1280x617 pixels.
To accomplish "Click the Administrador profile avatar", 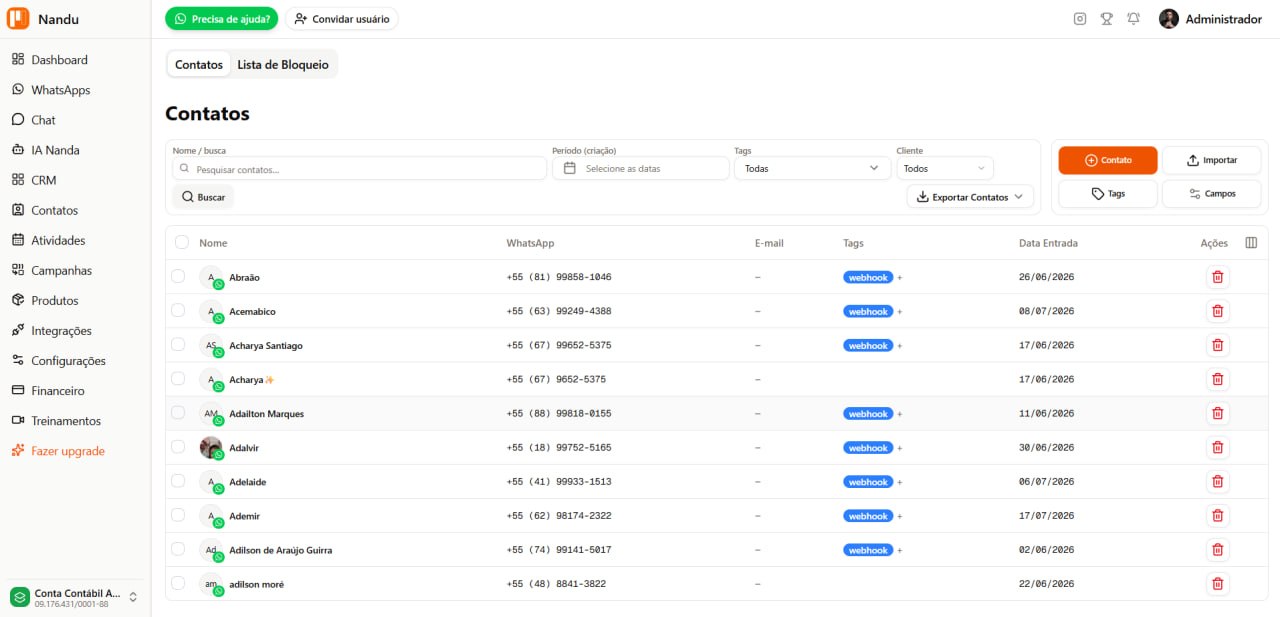I will tap(1169, 19).
